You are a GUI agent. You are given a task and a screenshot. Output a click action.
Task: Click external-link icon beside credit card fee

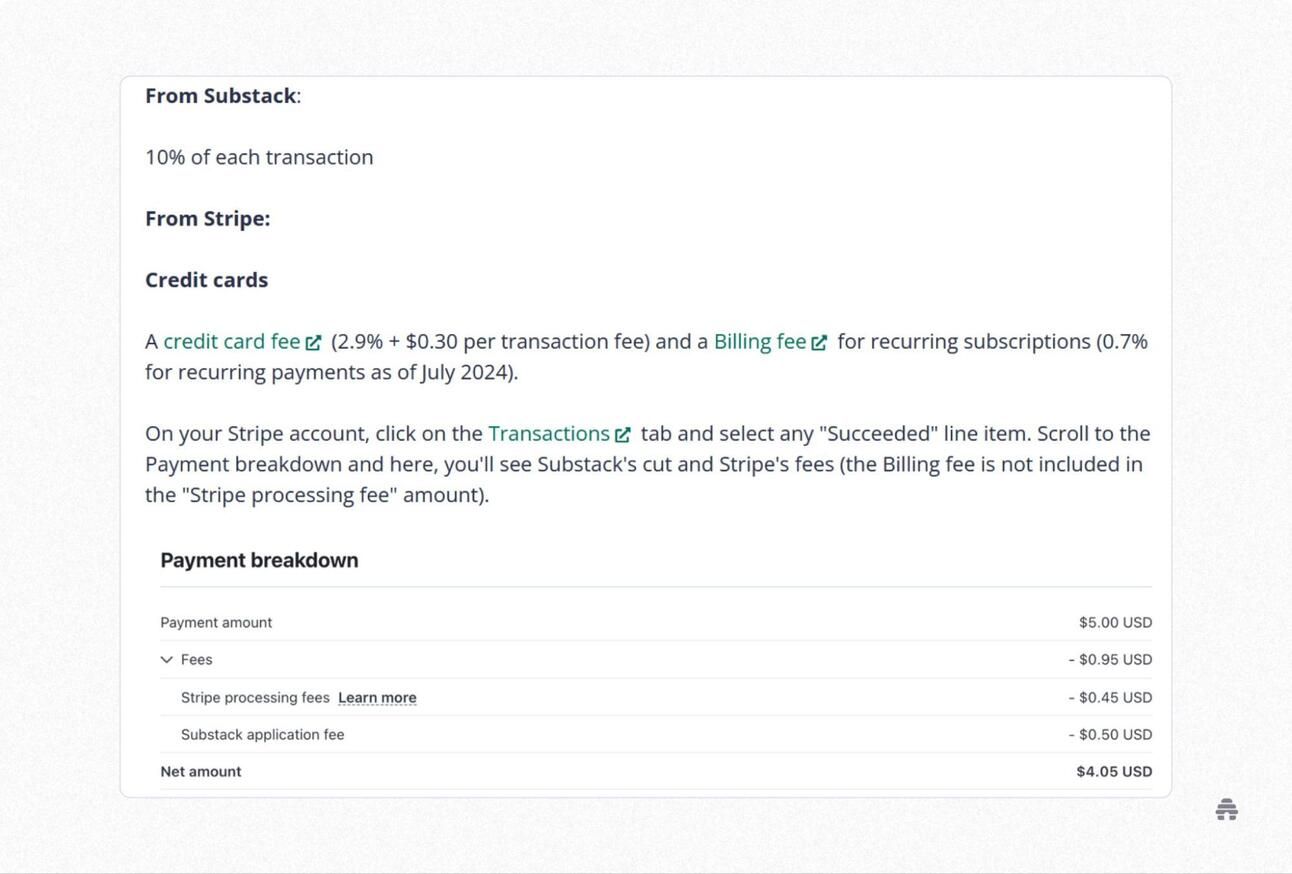click(x=313, y=343)
